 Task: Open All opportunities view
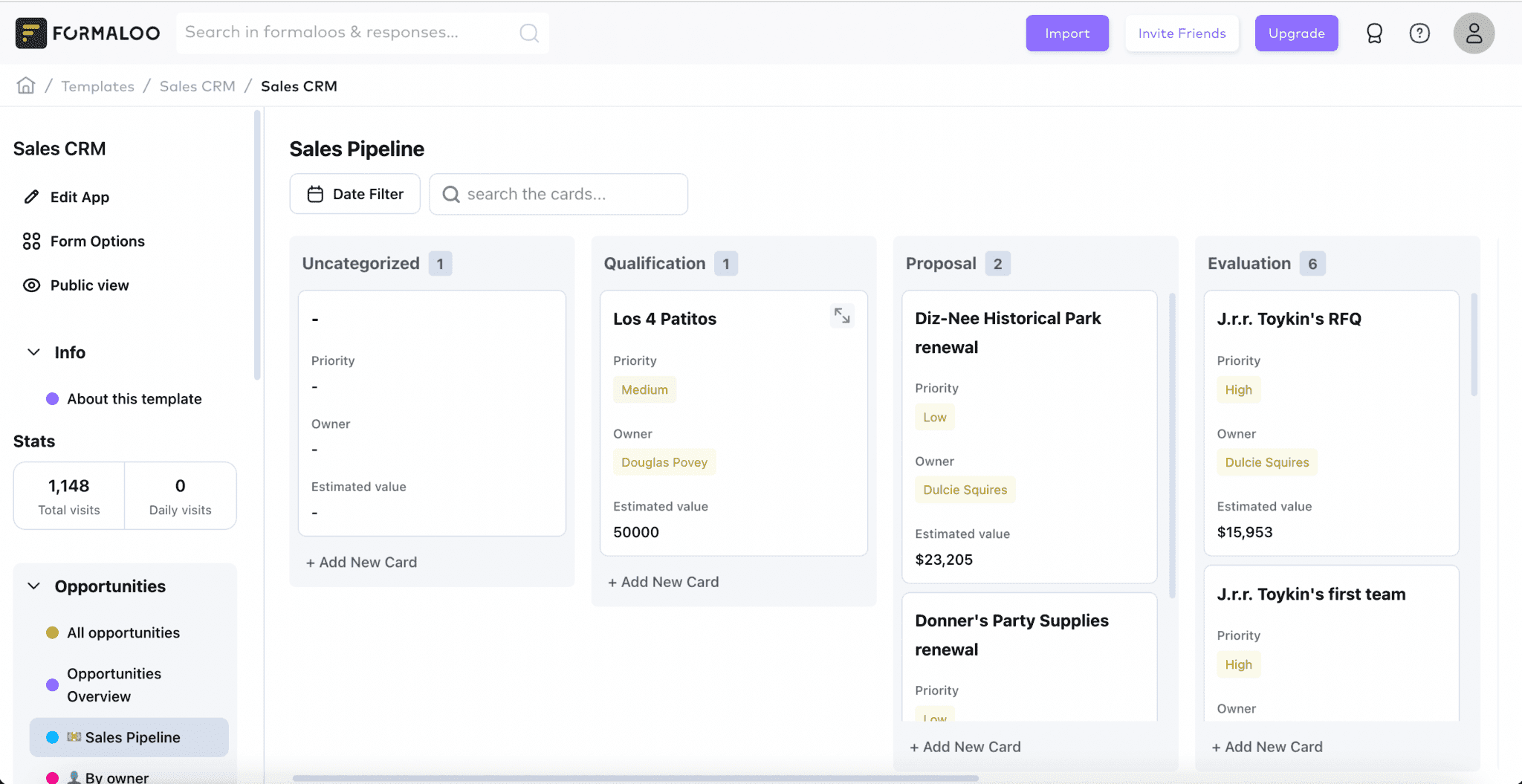point(123,632)
